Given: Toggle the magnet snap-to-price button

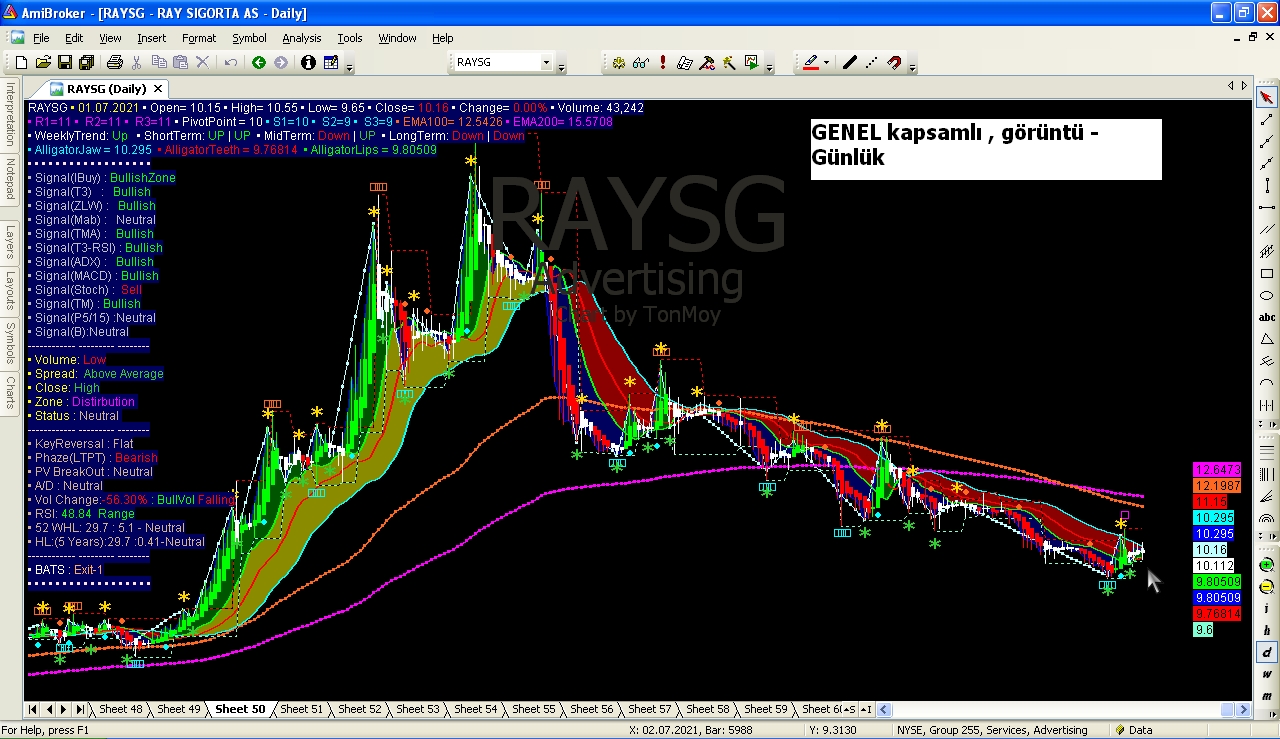Looking at the screenshot, I should [x=894, y=62].
